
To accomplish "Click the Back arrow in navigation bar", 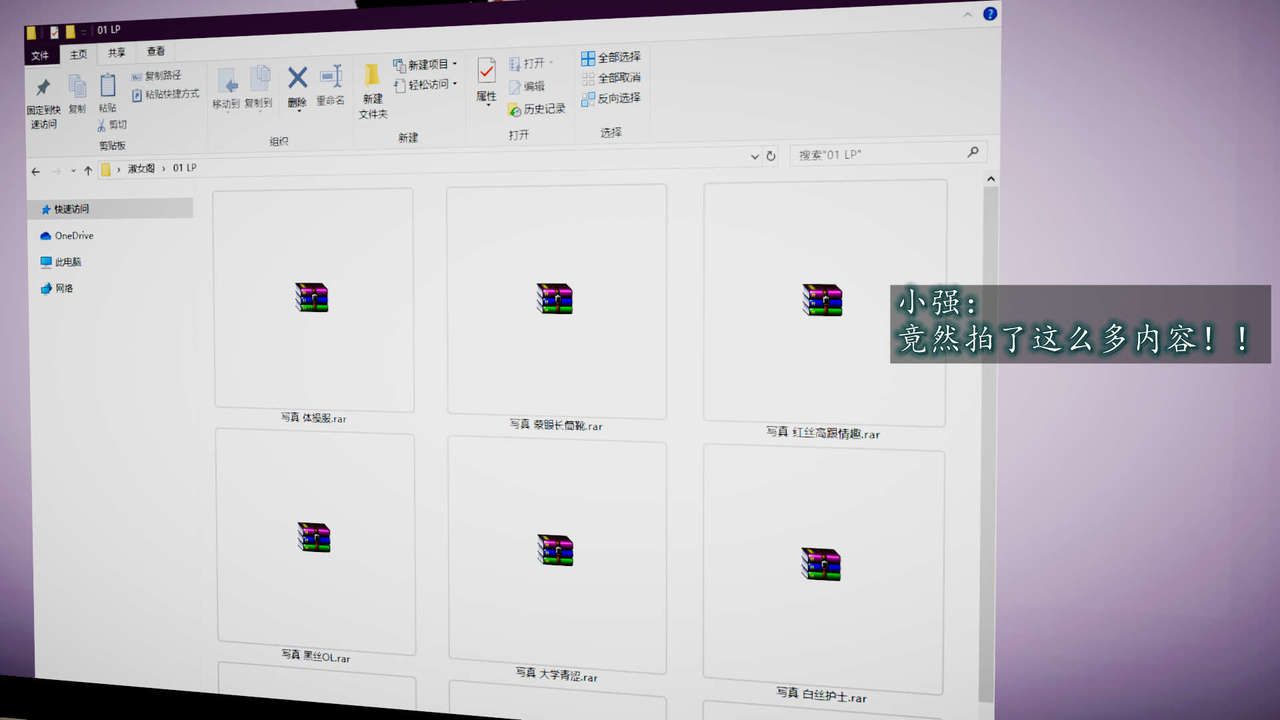I will pyautogui.click(x=36, y=171).
